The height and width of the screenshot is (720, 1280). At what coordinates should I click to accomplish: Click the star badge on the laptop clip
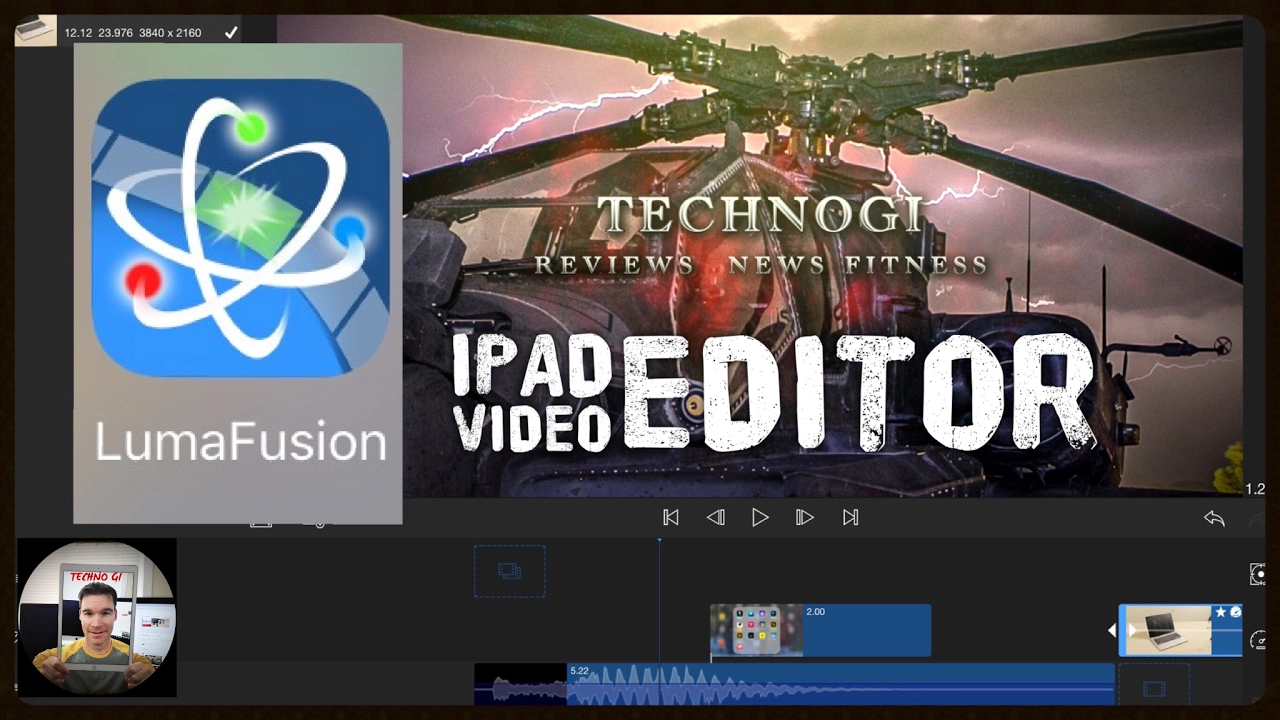pyautogui.click(x=1221, y=612)
